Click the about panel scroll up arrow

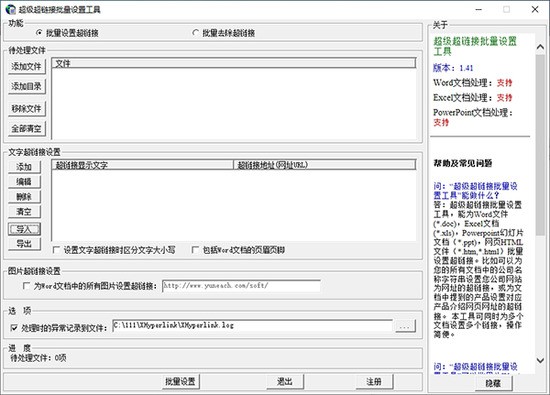(x=540, y=47)
